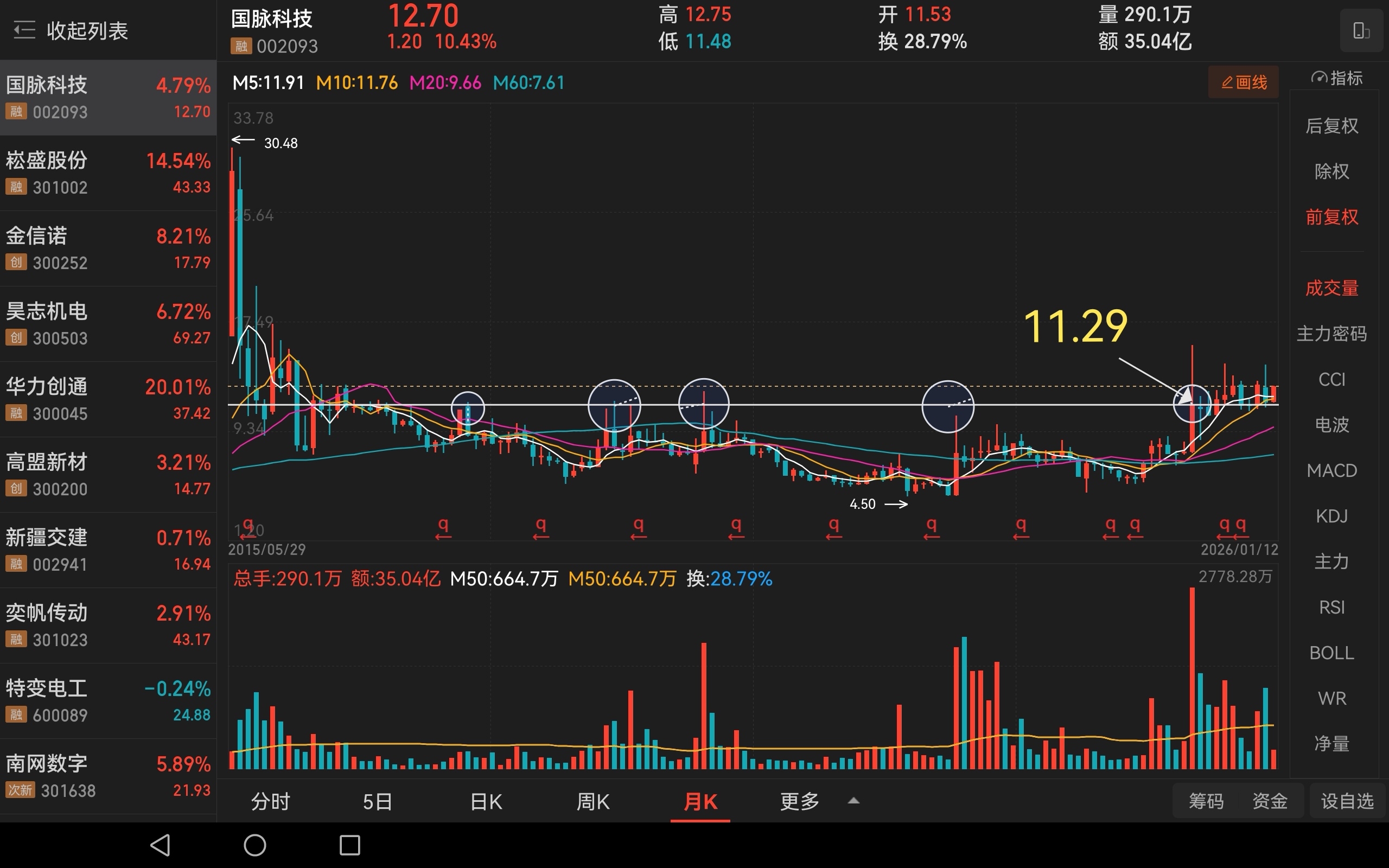The width and height of the screenshot is (1389, 868).
Task: Select 前复权 price adjustment mode
Action: point(1331,217)
